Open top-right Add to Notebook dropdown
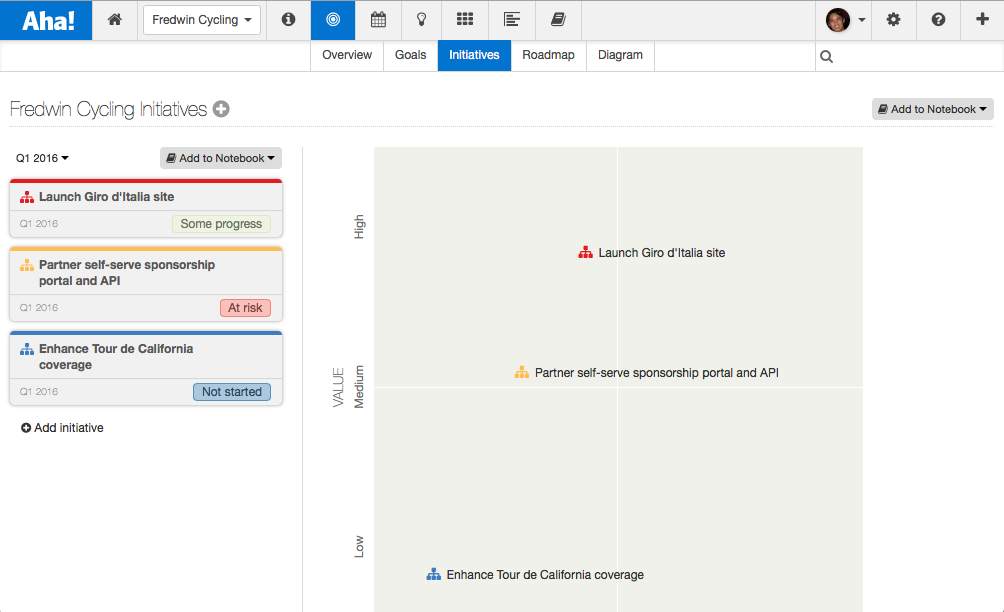The image size is (1004, 612). point(932,109)
